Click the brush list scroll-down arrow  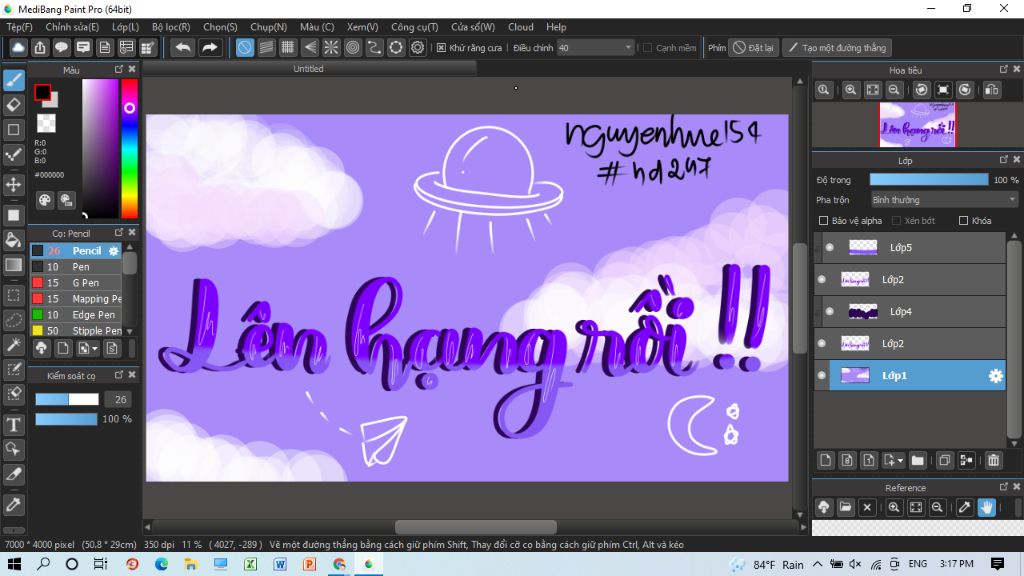tap(129, 331)
